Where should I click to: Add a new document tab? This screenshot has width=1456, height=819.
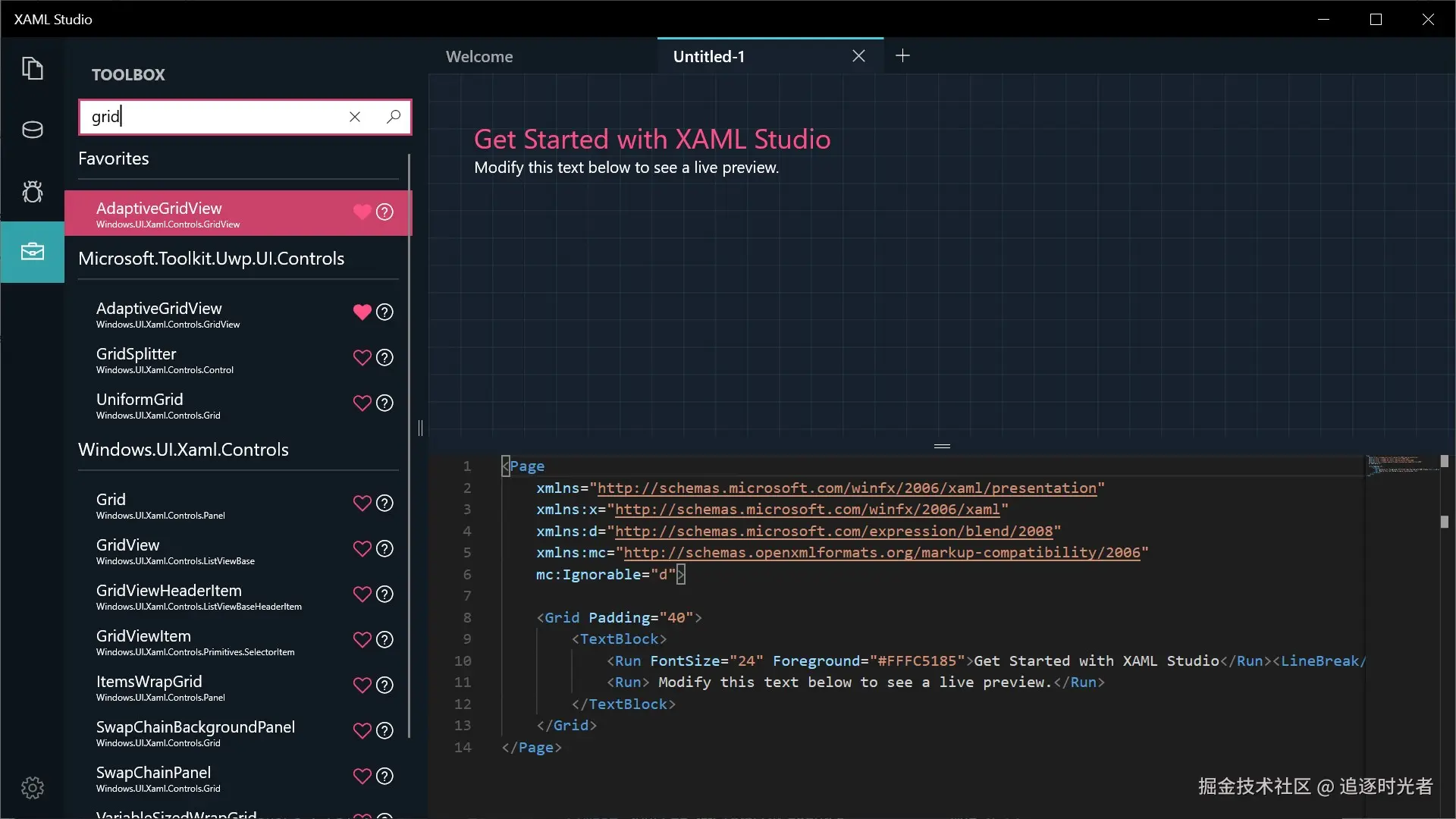point(902,56)
